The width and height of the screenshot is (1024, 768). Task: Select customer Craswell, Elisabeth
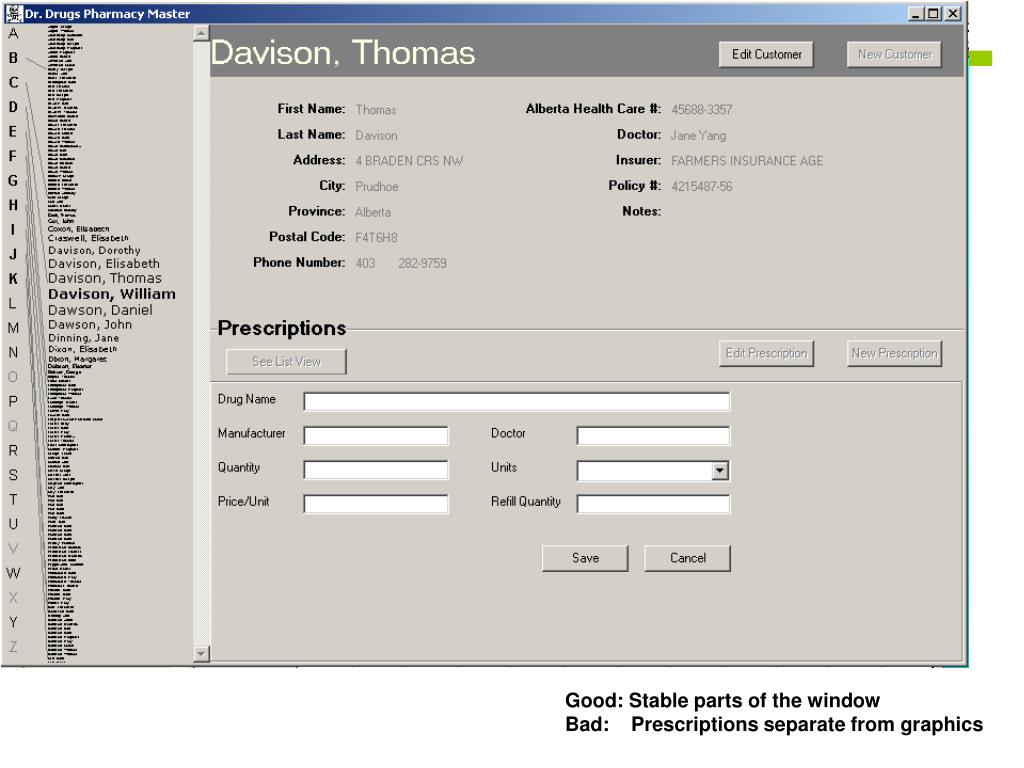coord(88,238)
